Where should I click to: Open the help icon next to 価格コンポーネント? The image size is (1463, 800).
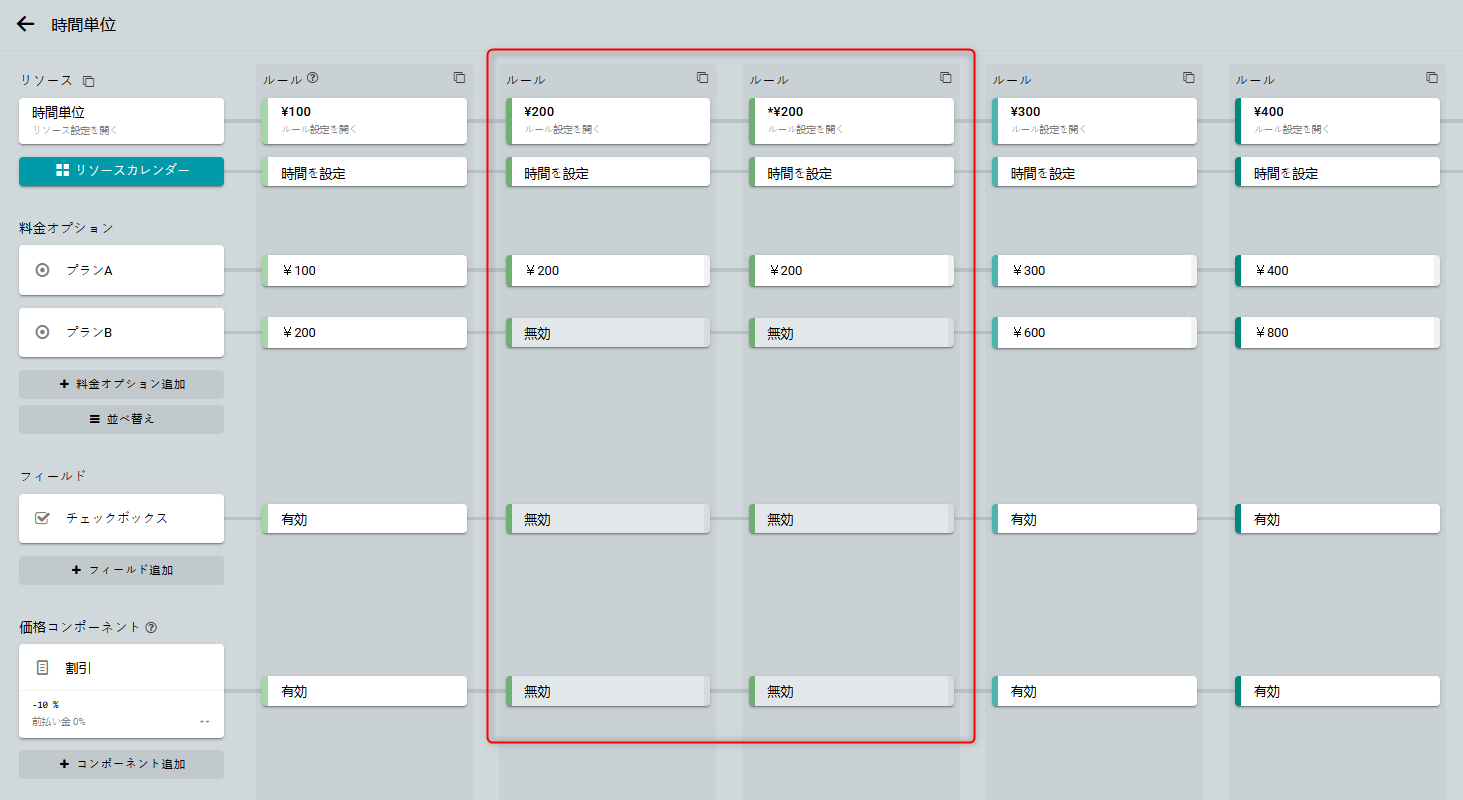[x=151, y=628]
